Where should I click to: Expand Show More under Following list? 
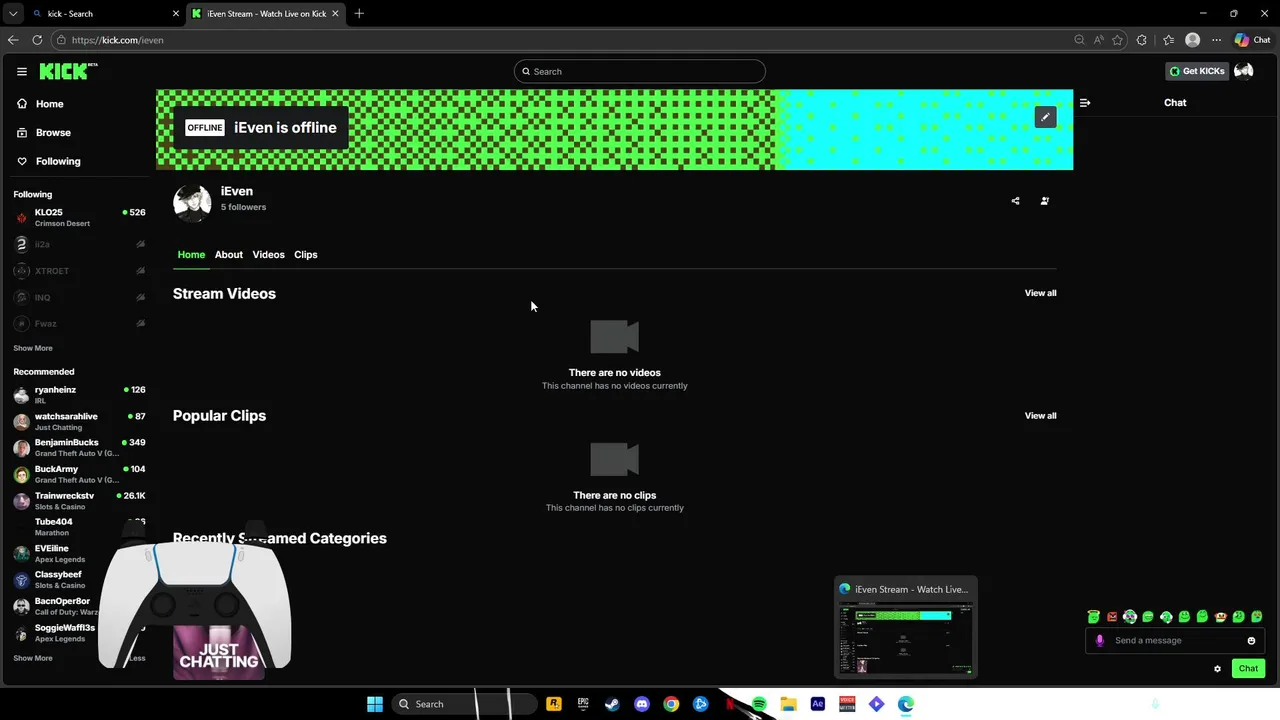click(x=33, y=348)
